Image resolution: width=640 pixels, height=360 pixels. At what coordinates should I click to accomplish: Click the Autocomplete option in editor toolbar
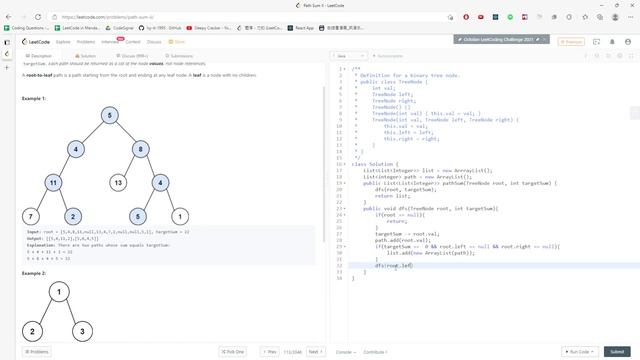388,56
